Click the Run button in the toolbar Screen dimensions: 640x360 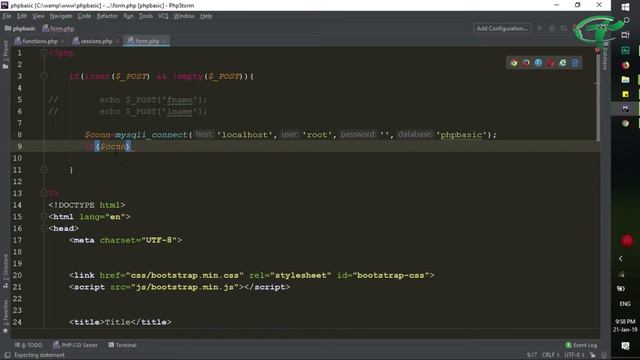point(540,28)
